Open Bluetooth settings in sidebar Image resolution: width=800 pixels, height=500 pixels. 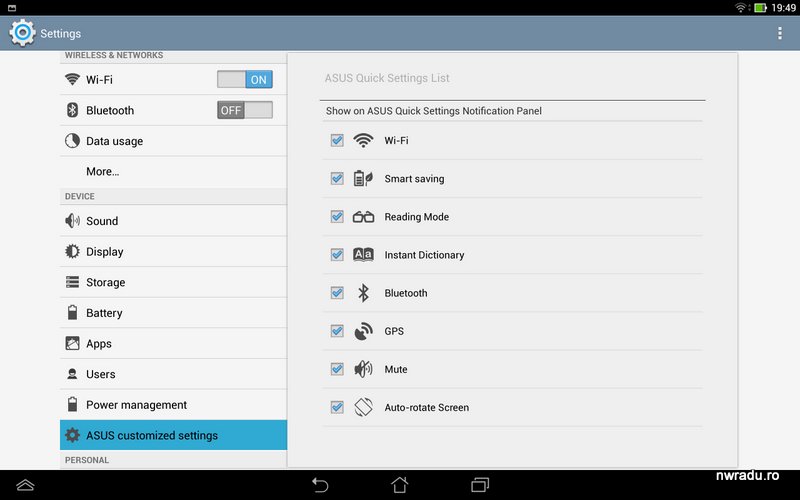point(173,110)
